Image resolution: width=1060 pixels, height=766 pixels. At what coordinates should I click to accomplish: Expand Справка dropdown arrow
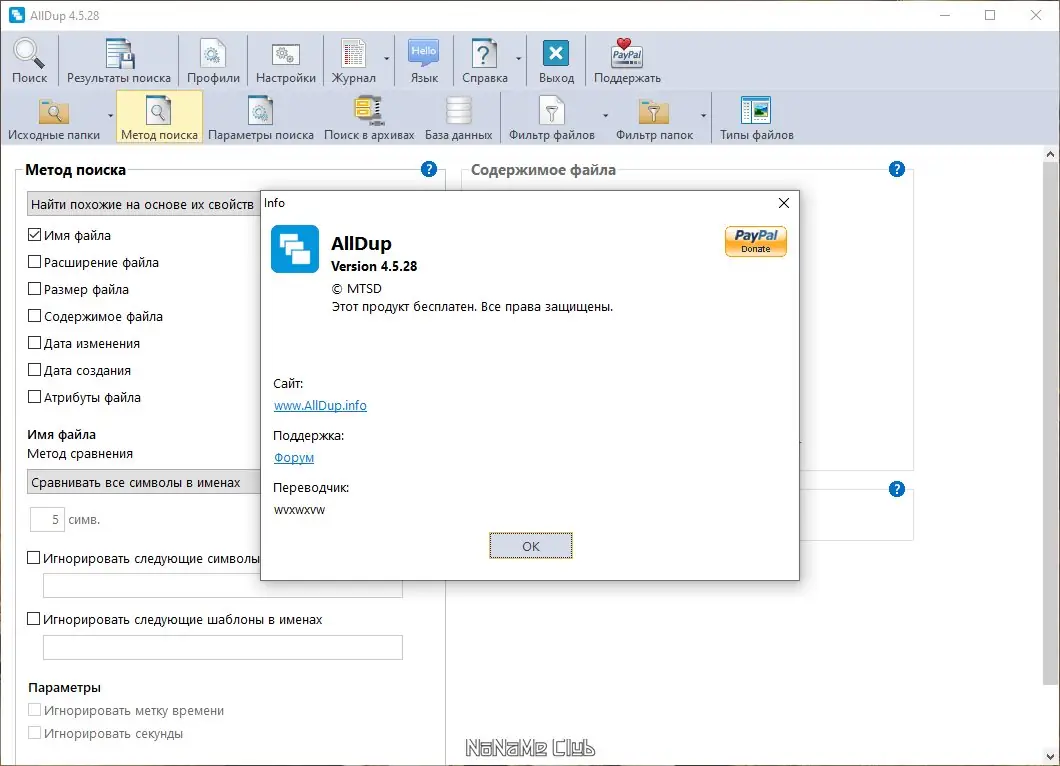(519, 59)
